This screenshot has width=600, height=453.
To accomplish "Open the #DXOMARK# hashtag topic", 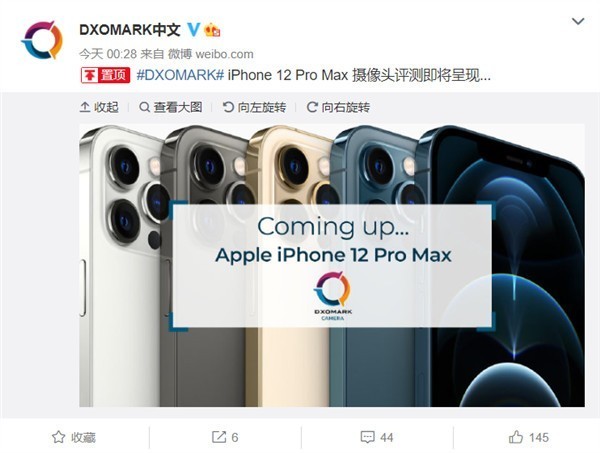I will tap(180, 75).
